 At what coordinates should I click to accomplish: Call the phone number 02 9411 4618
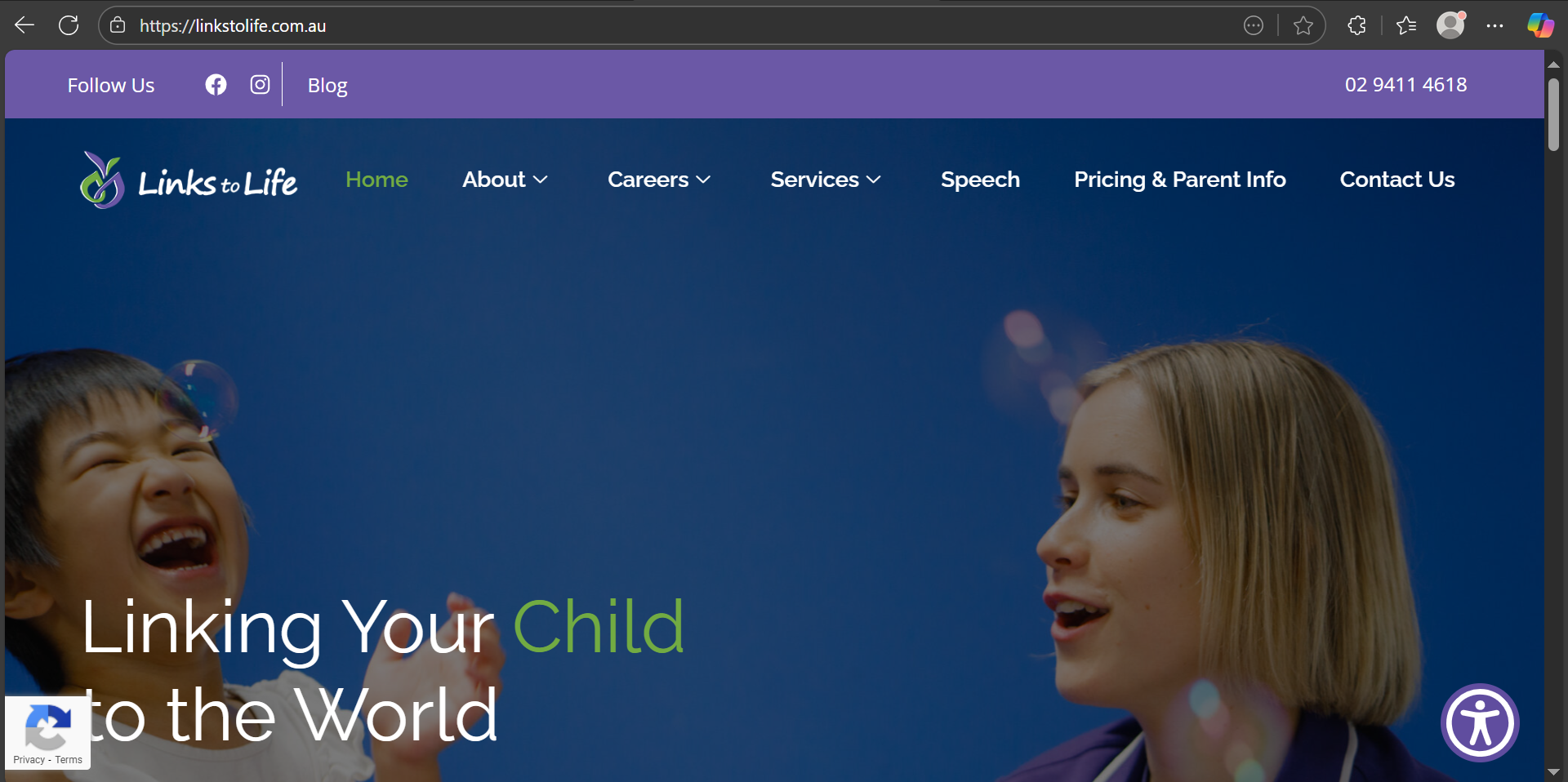tap(1405, 85)
